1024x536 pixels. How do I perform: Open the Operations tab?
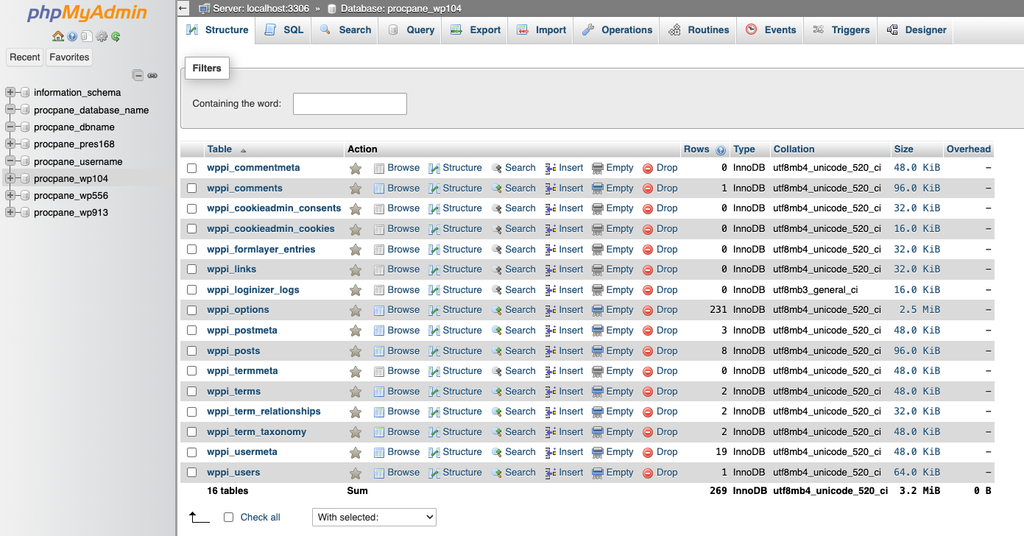[617, 30]
